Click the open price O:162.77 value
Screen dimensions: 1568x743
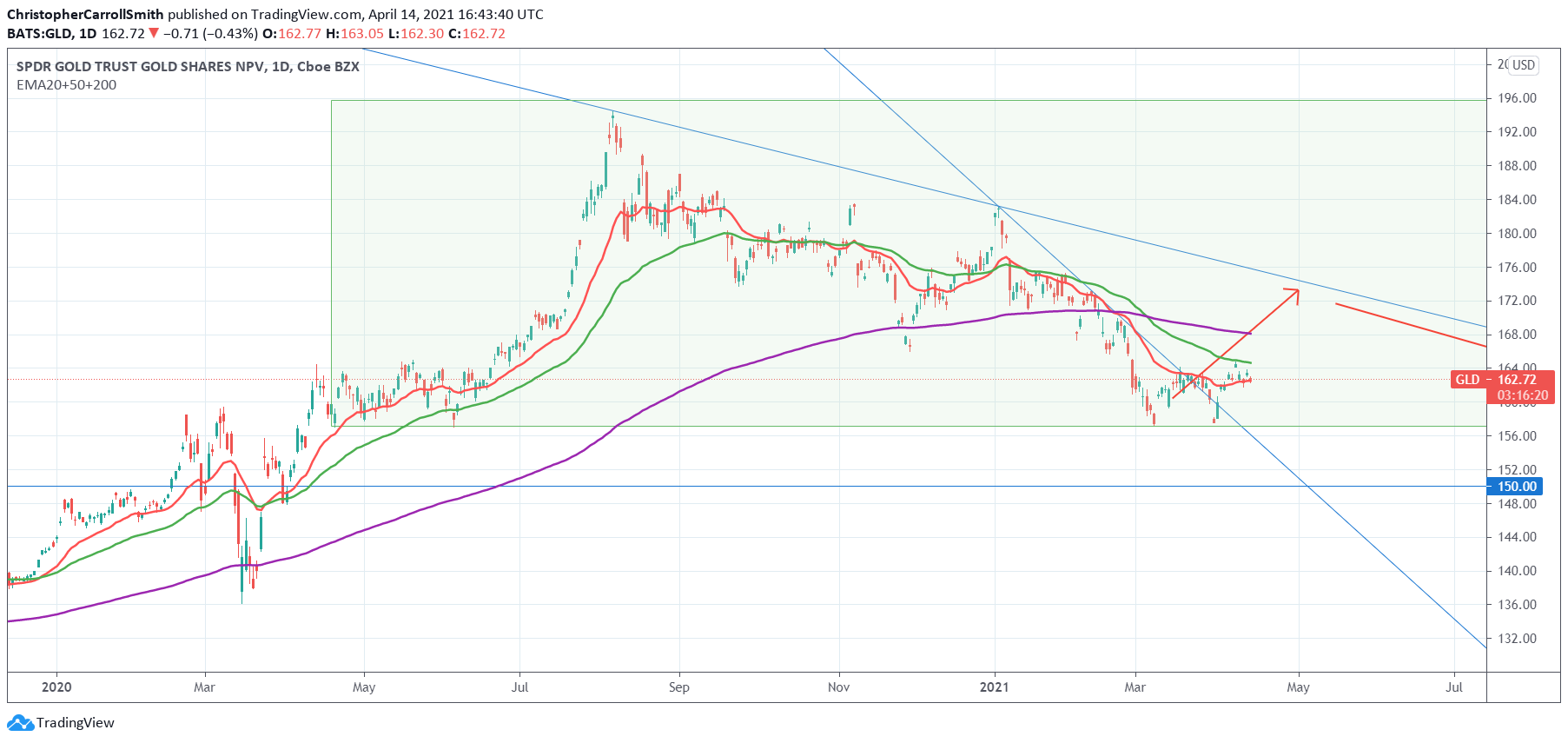pyautogui.click(x=292, y=34)
